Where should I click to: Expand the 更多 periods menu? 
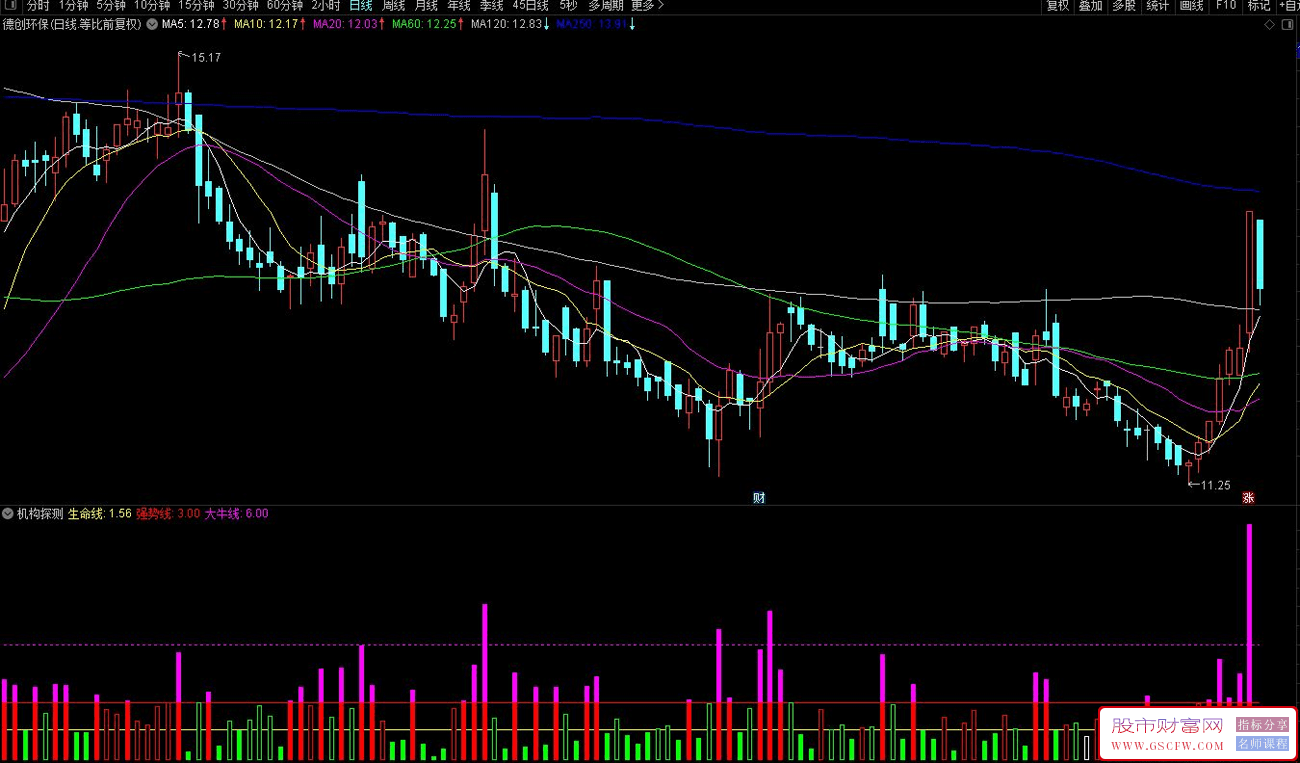tap(648, 6)
